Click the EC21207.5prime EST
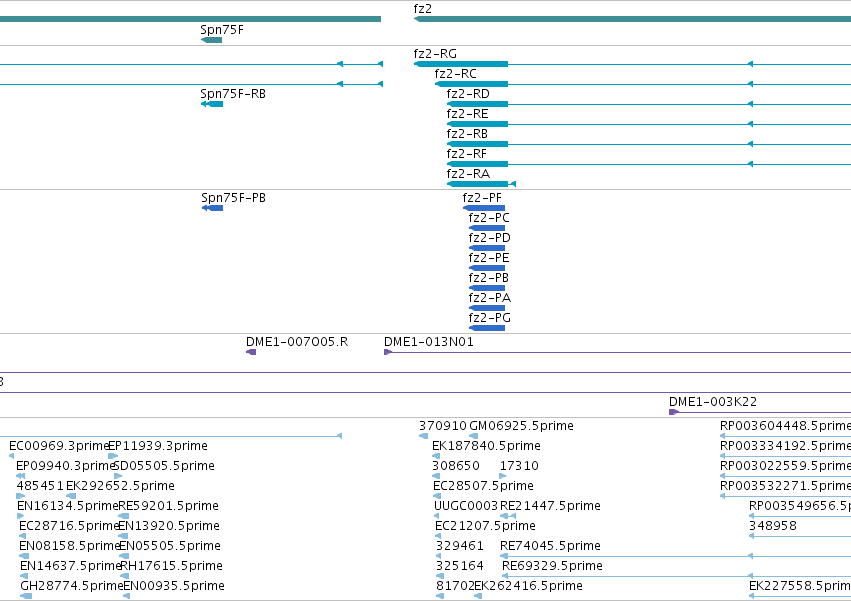851x601 pixels. click(438, 536)
